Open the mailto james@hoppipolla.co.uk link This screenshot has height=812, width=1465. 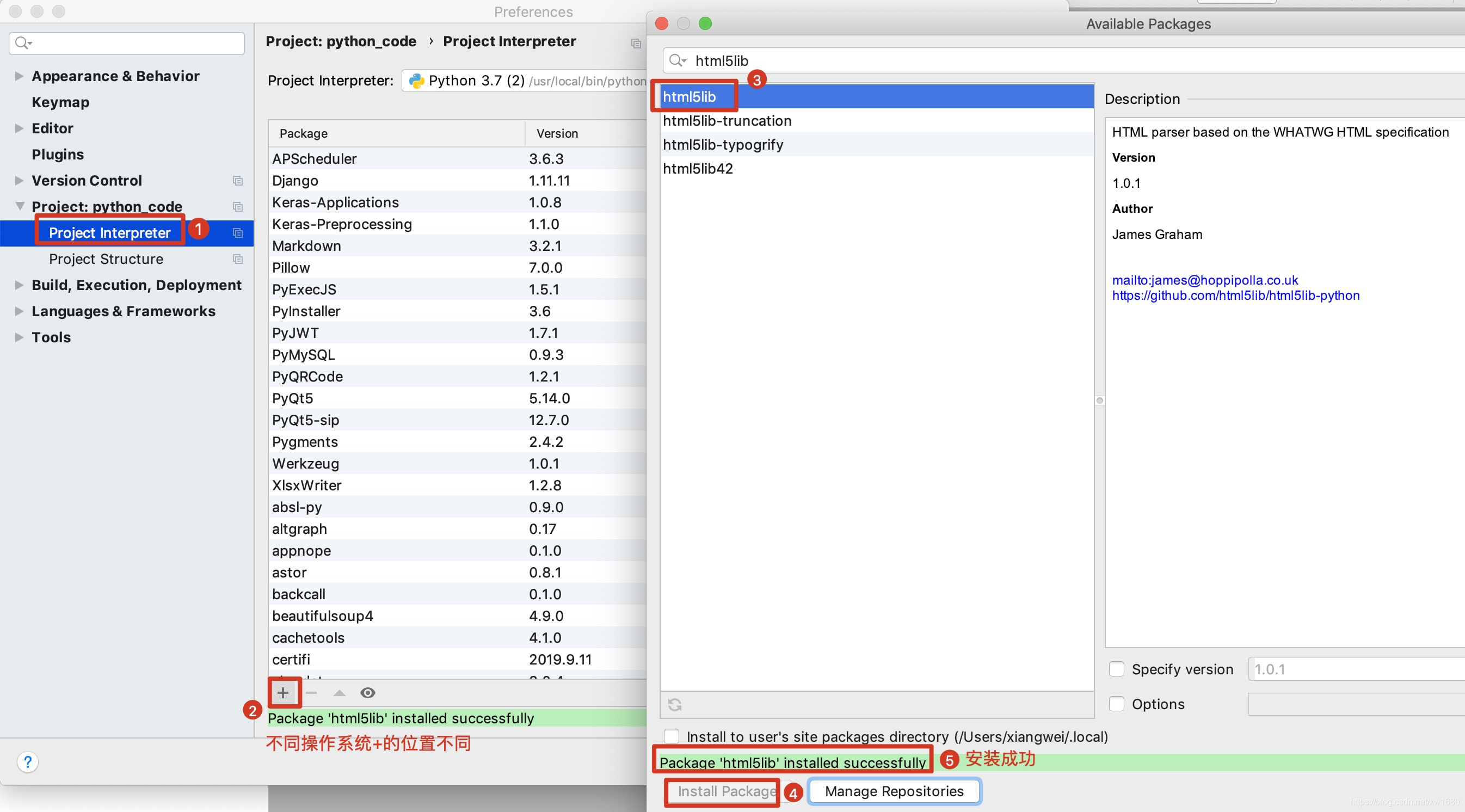click(x=1204, y=280)
